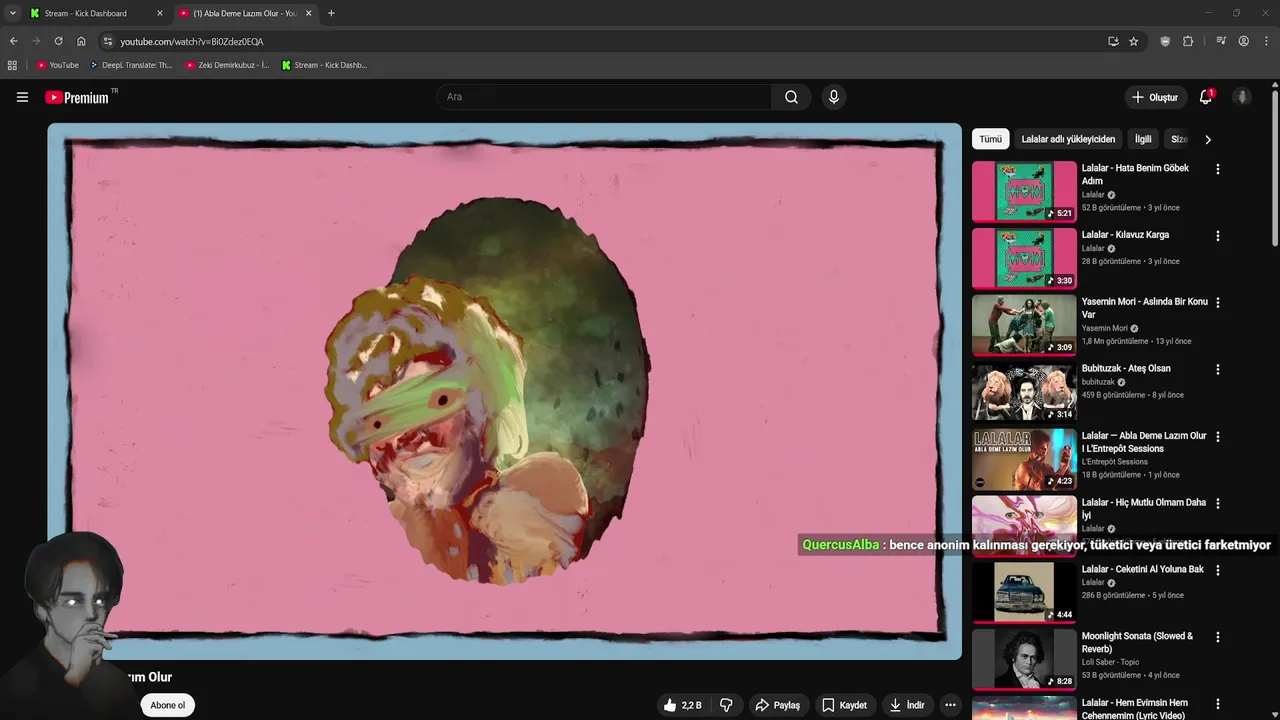
Task: Click the search magnifier button
Action: click(x=791, y=97)
